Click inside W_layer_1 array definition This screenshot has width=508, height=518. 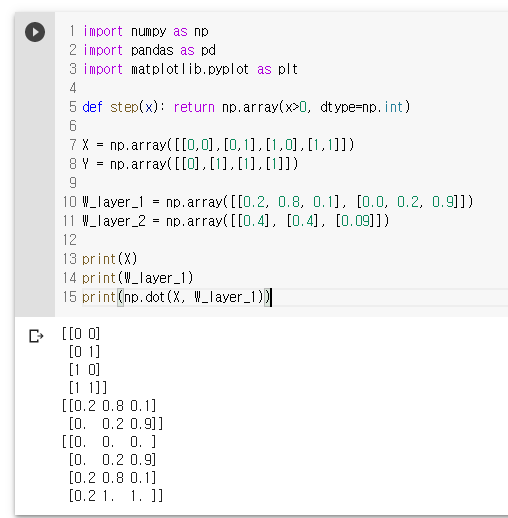(x=277, y=202)
